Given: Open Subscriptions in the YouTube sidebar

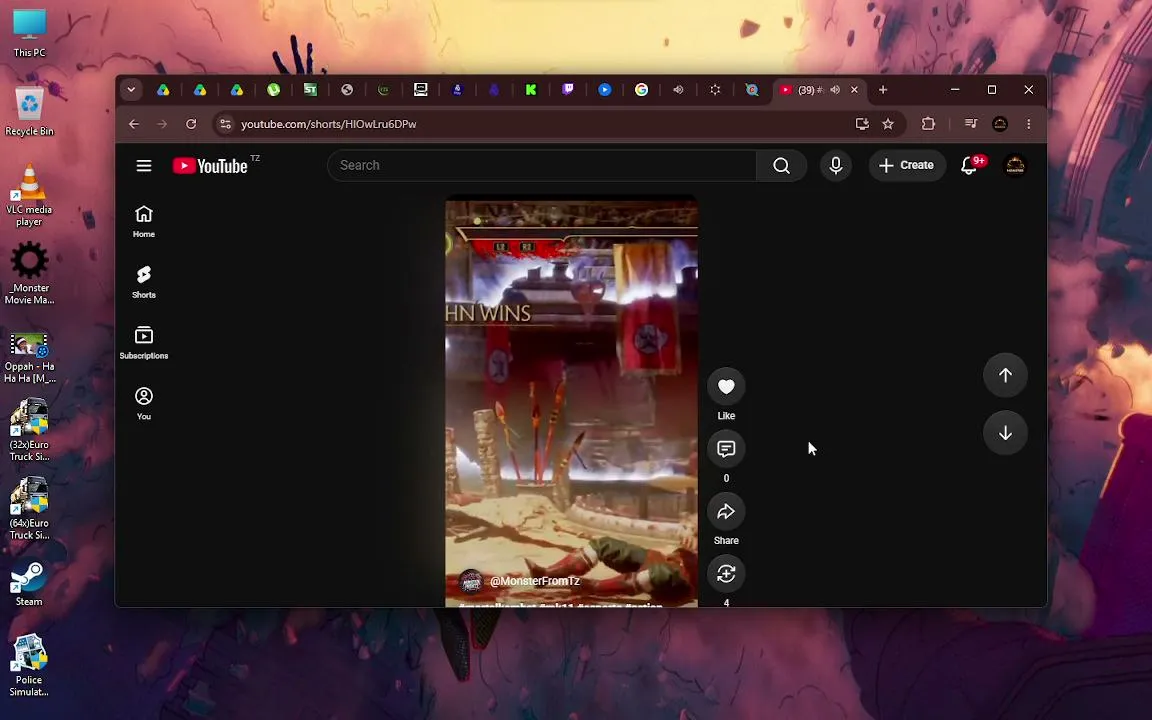Looking at the screenshot, I should click(144, 342).
